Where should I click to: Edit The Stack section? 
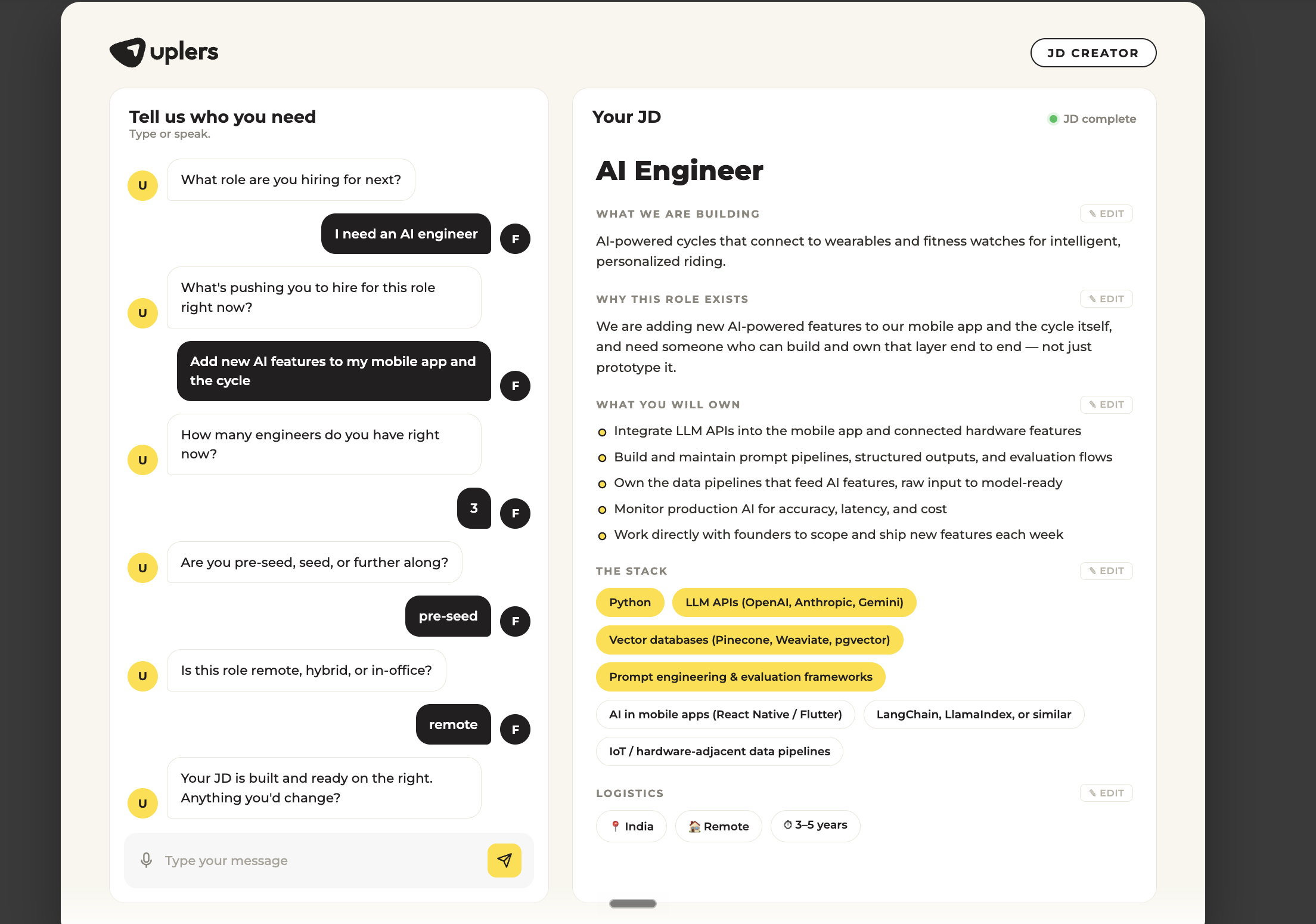pyautogui.click(x=1106, y=570)
